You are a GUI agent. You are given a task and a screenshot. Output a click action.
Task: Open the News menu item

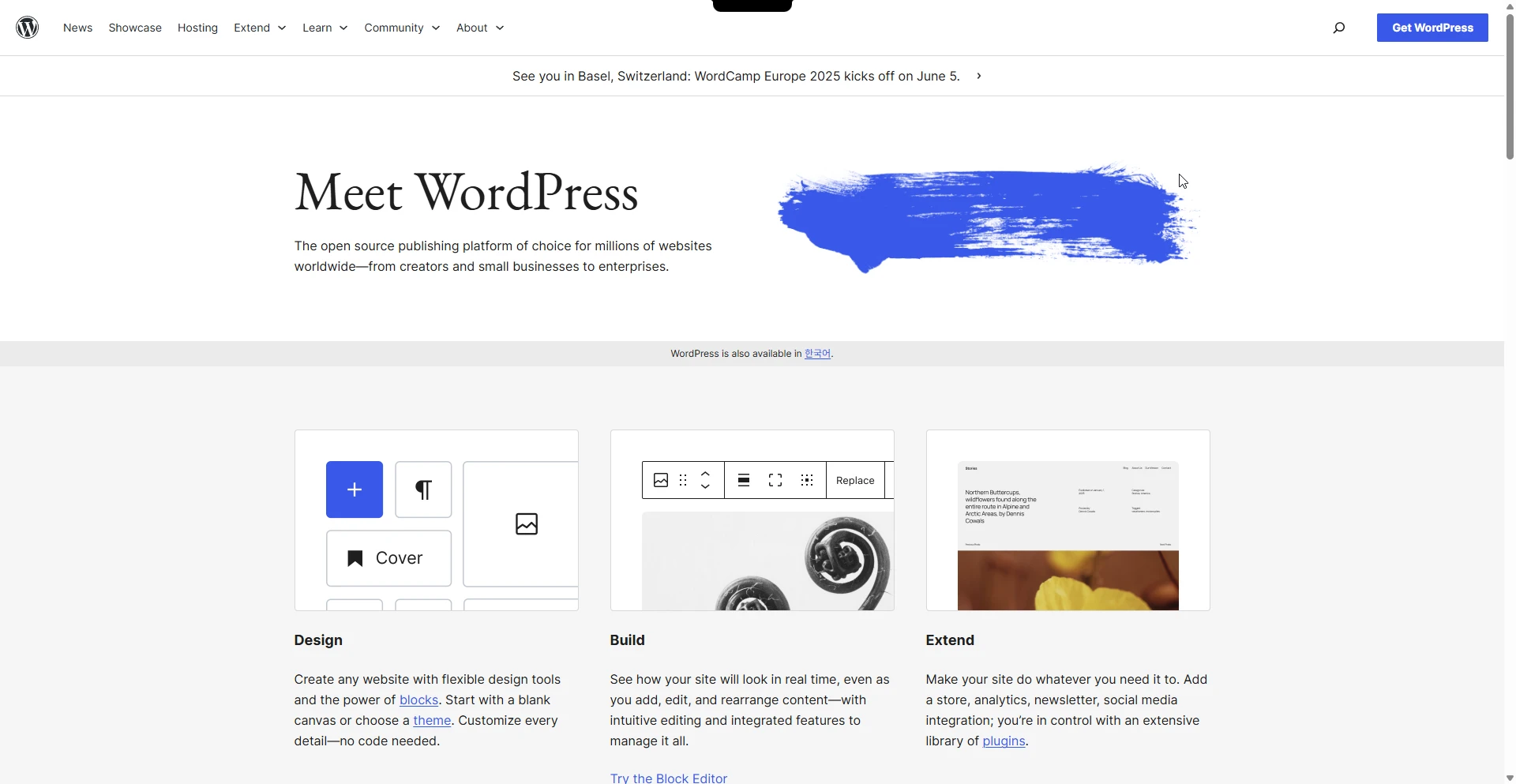(x=77, y=28)
